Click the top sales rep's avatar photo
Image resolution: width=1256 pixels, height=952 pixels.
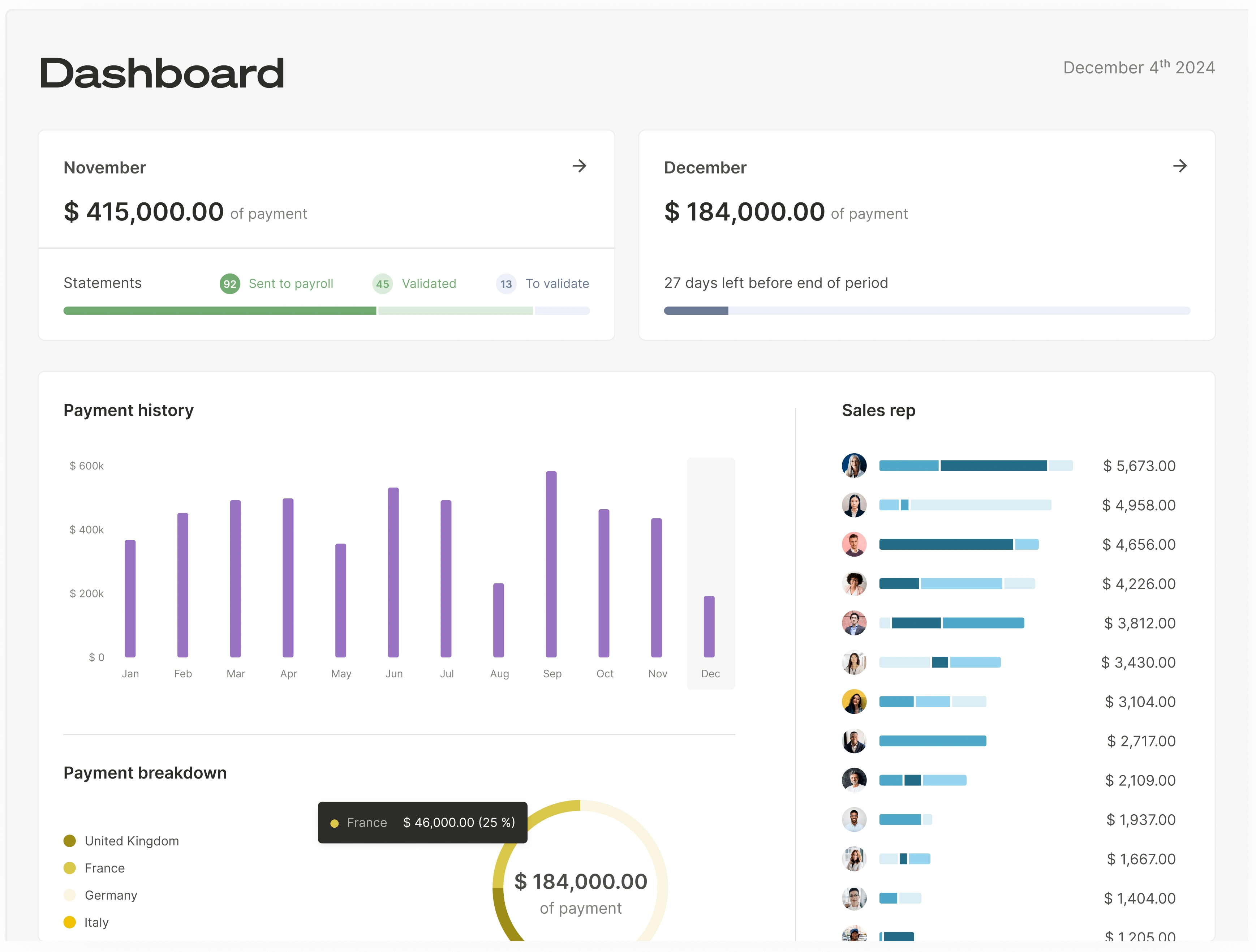coord(854,465)
